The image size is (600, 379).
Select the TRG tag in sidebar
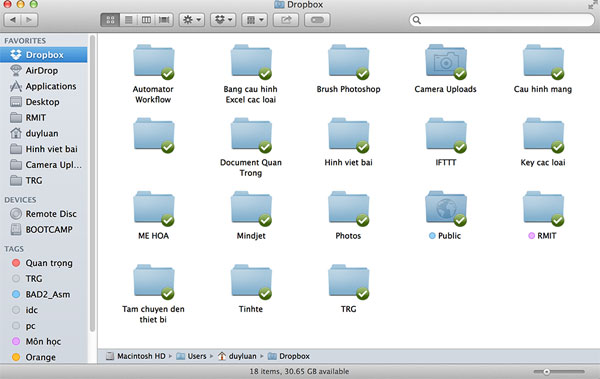coord(44,279)
